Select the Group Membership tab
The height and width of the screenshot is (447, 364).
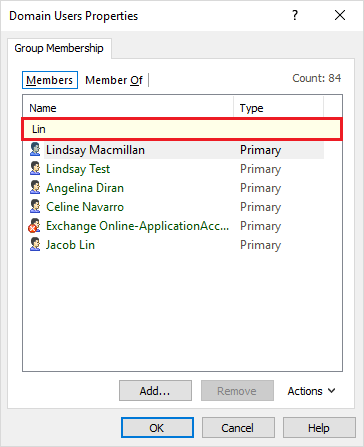click(x=59, y=48)
